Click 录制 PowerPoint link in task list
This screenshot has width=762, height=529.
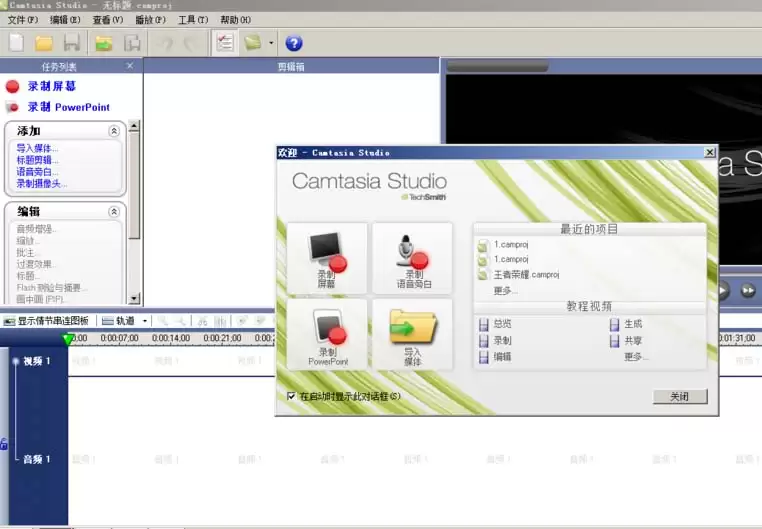tap(69, 107)
